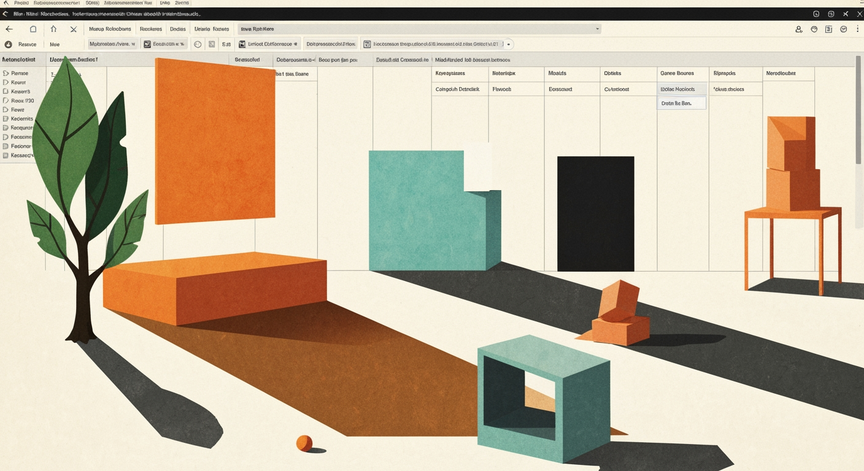Click the circle icon left of 'S.2t'
This screenshot has width=864, height=471.
click(198, 44)
